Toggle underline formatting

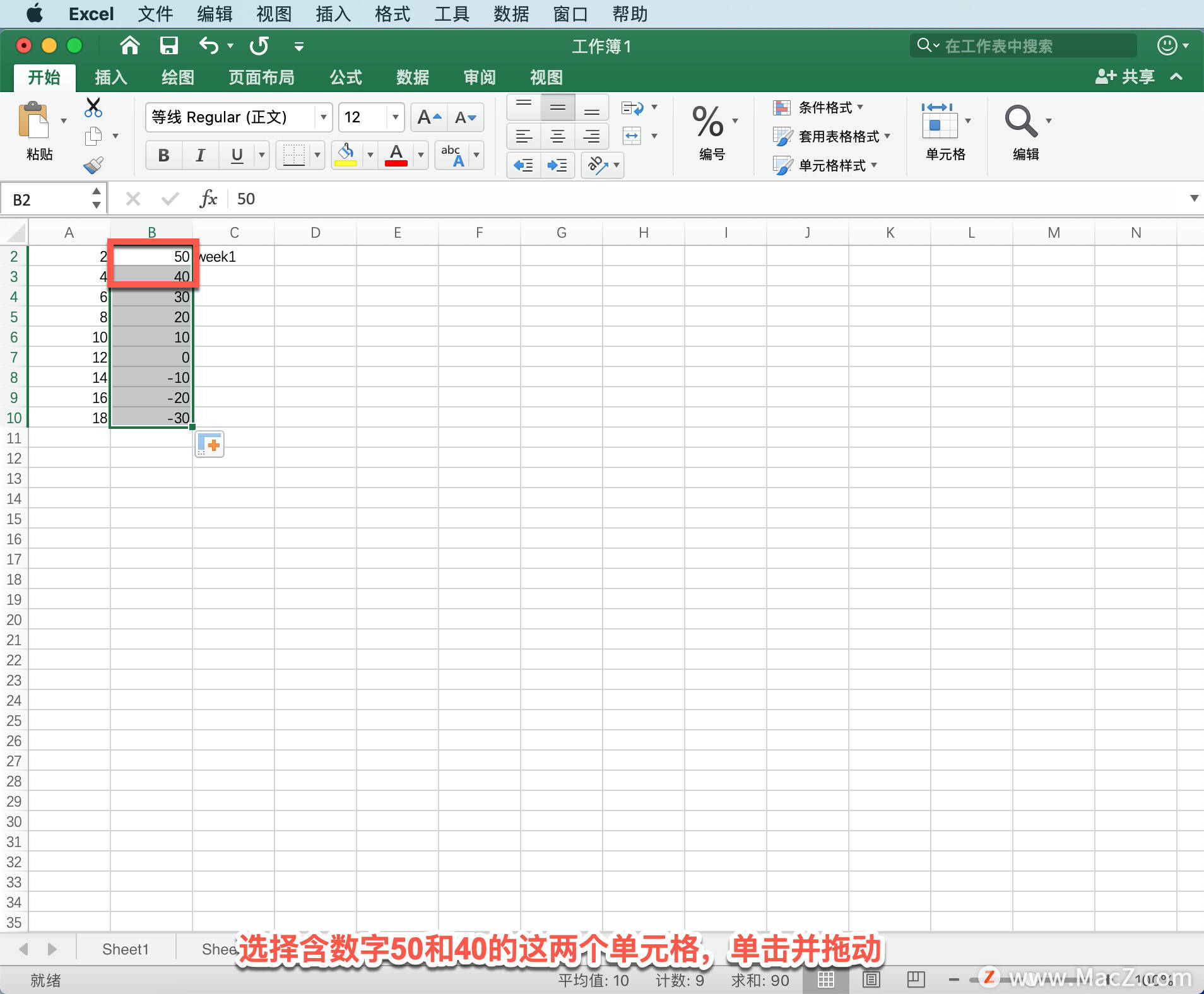point(235,155)
